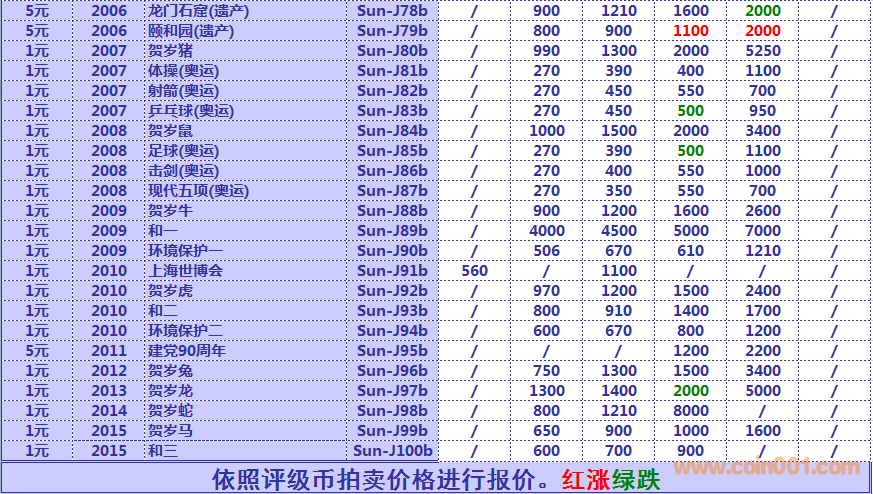The image size is (873, 494).
Task: Select the green 2000 in 贺岁龙 row
Action: point(690,391)
